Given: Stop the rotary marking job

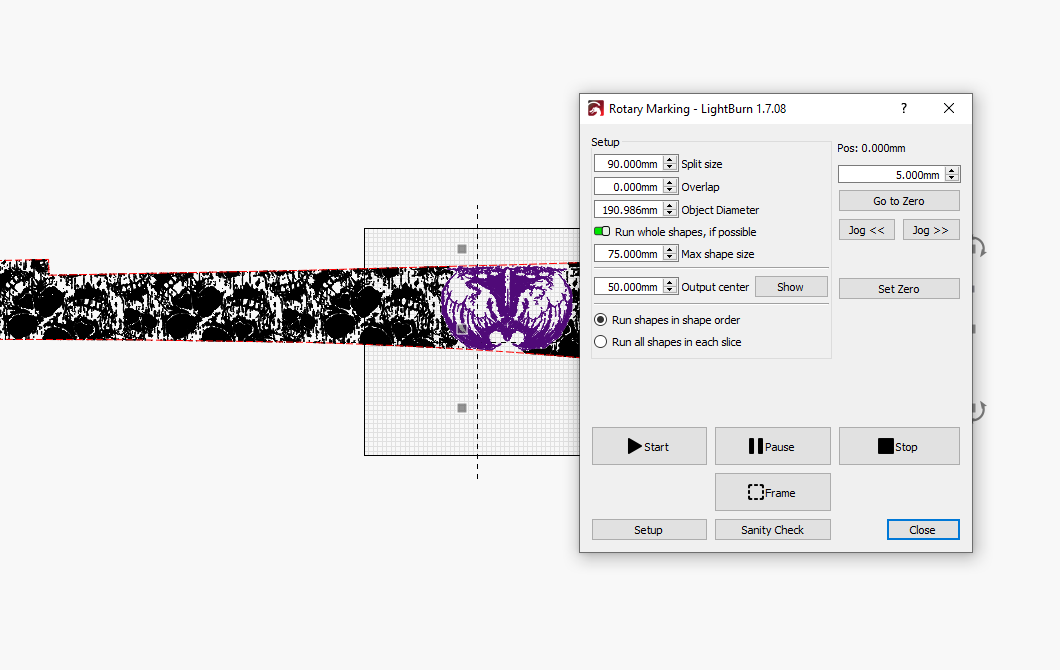Looking at the screenshot, I should point(899,446).
